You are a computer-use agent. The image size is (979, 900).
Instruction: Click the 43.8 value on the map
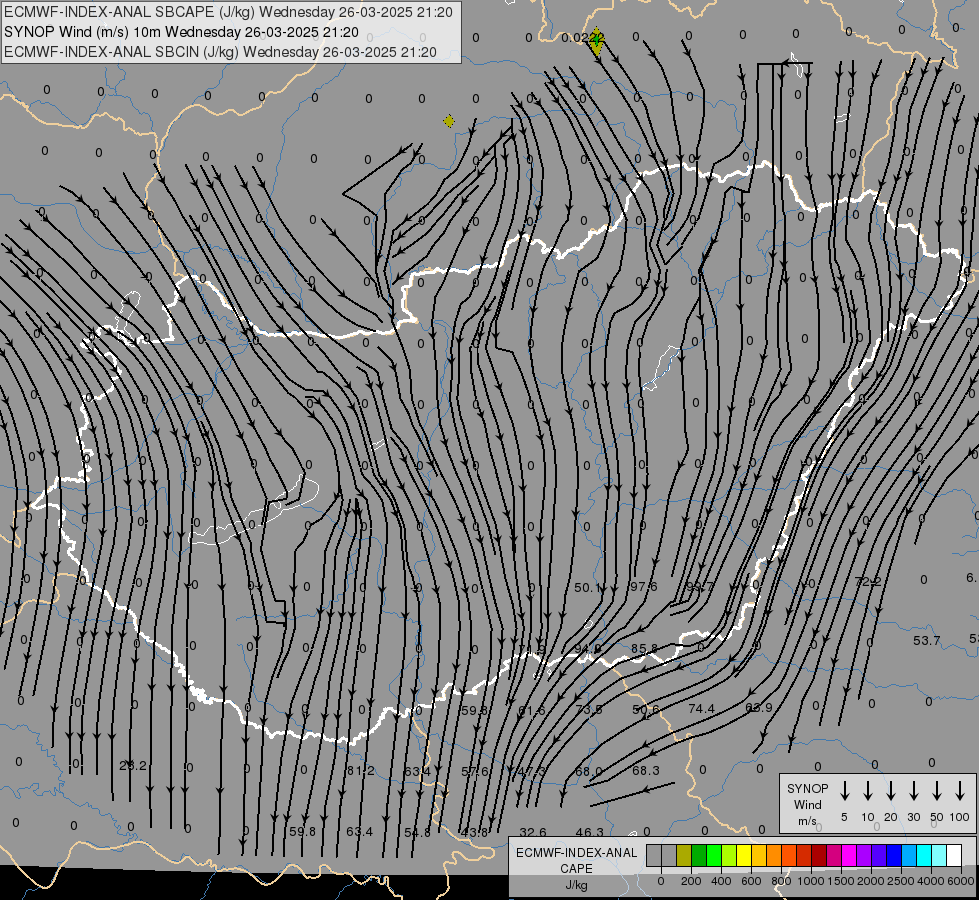tap(474, 833)
